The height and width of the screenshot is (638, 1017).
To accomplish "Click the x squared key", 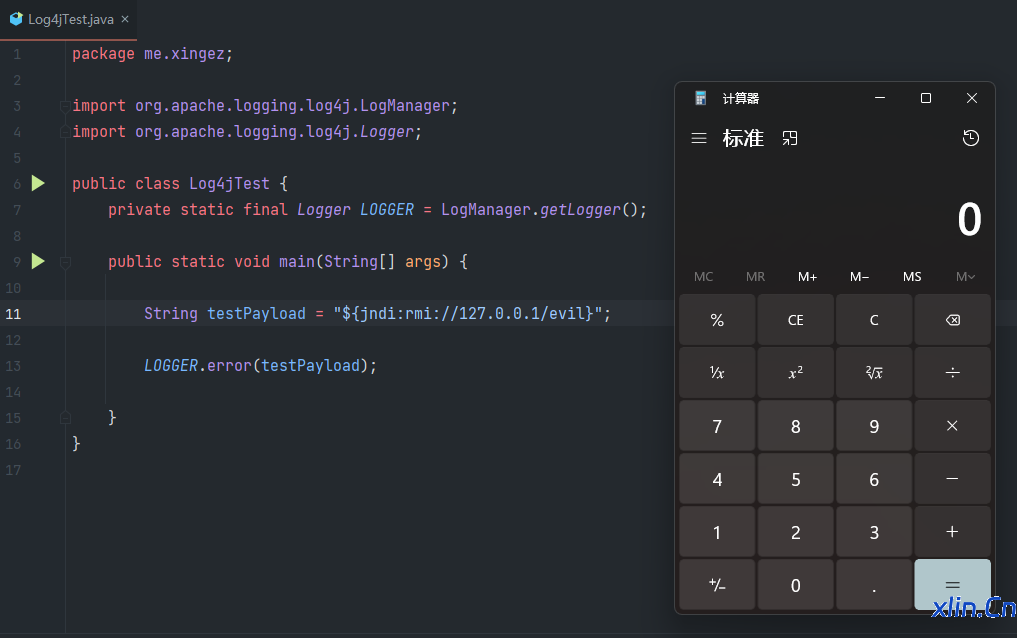I will pyautogui.click(x=796, y=373).
